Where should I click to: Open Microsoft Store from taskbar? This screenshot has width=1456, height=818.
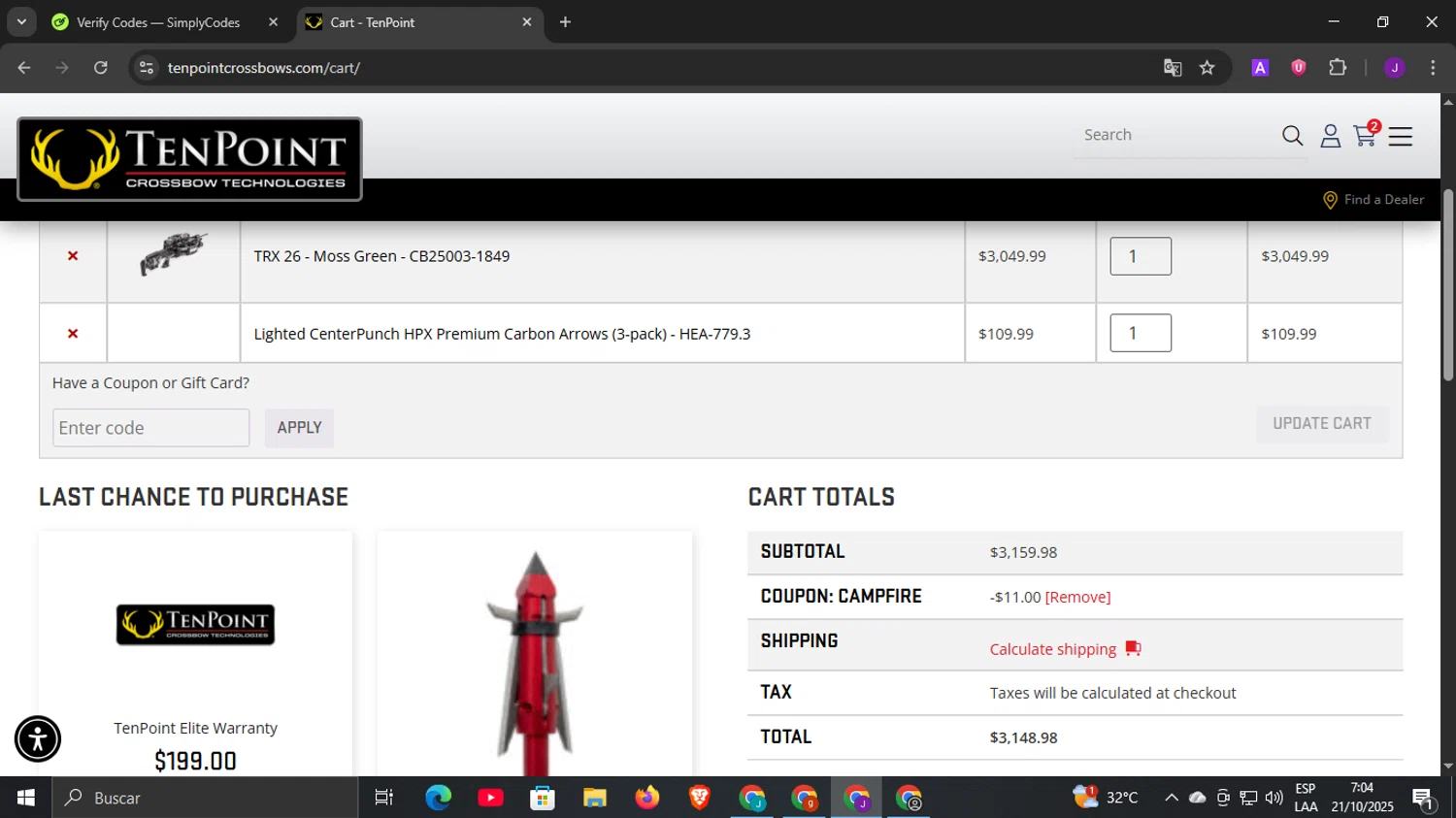click(543, 798)
